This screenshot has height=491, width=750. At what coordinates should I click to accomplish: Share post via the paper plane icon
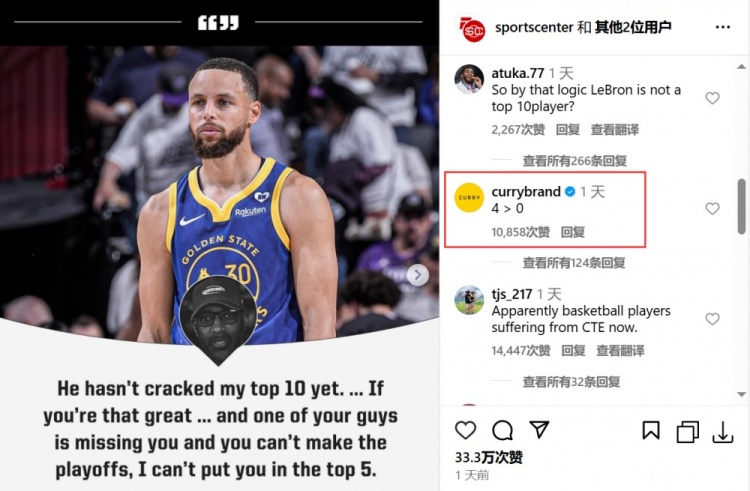click(540, 429)
